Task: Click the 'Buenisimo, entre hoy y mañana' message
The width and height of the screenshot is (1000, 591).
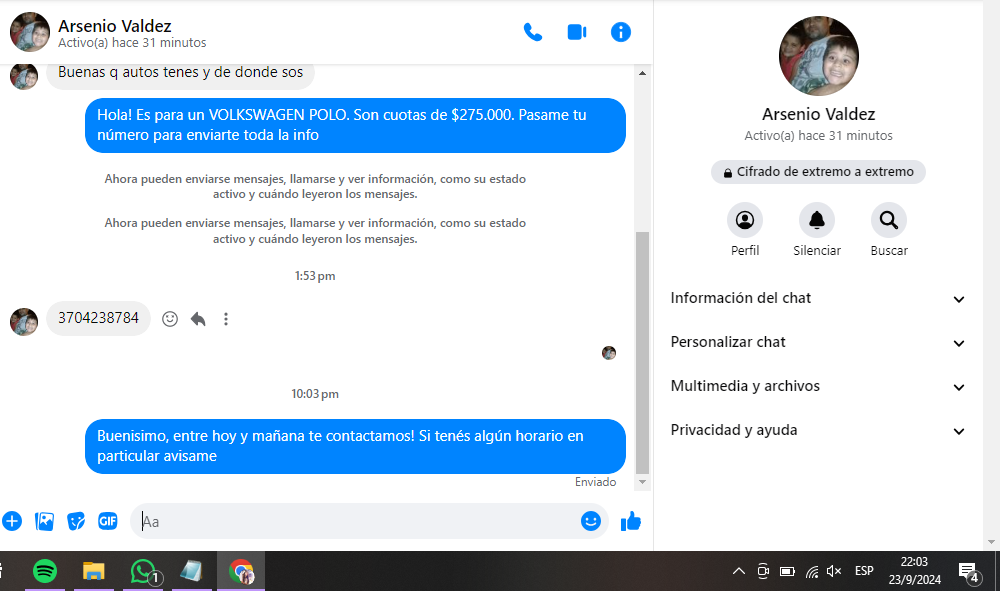Action: (x=355, y=446)
